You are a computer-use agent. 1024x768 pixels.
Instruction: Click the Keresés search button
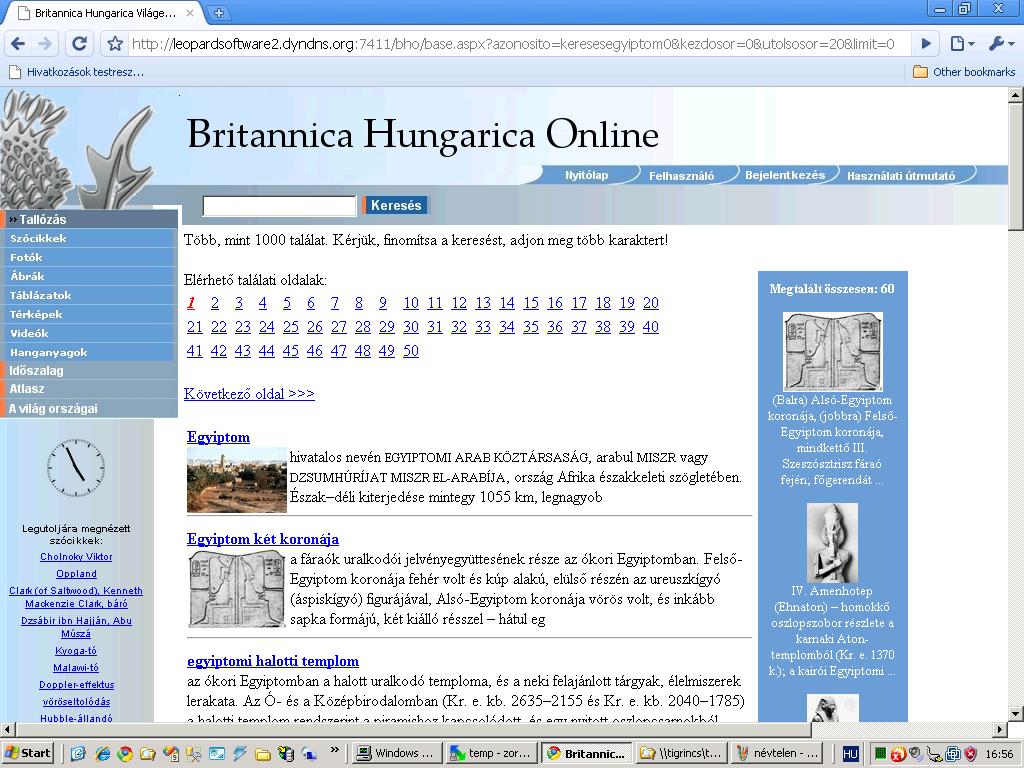point(396,205)
